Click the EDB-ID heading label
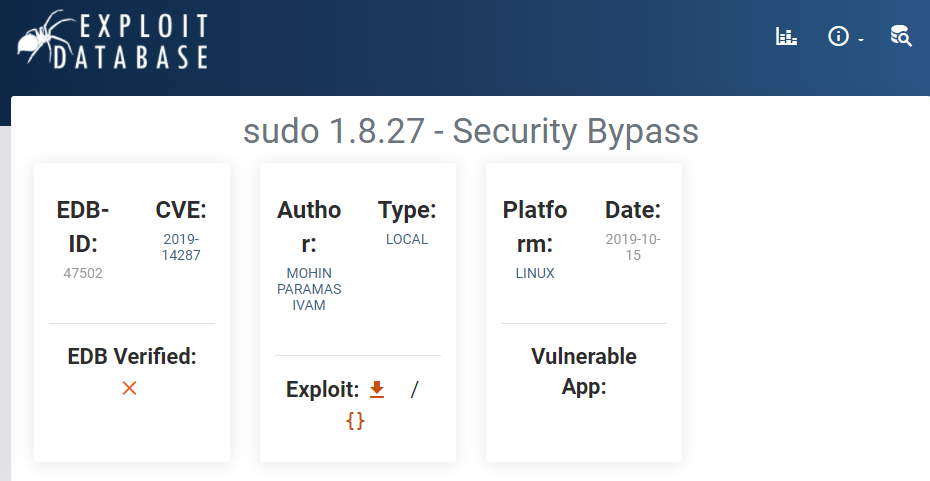 click(x=83, y=227)
